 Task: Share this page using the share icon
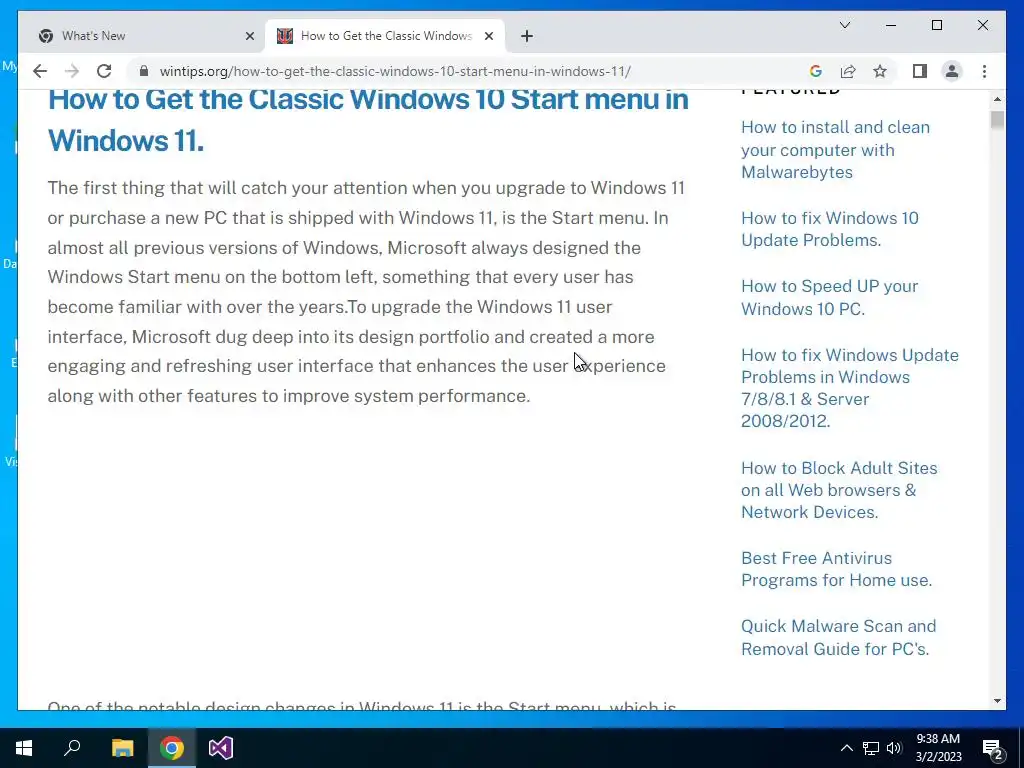(848, 71)
